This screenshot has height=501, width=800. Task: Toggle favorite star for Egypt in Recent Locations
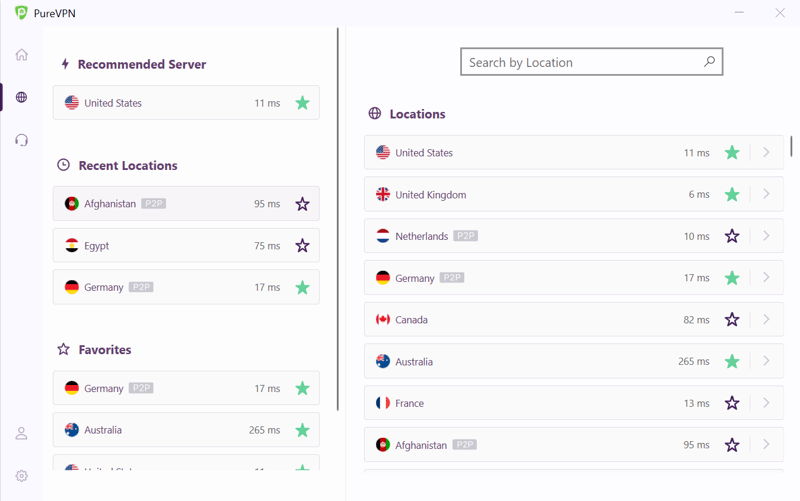302,246
